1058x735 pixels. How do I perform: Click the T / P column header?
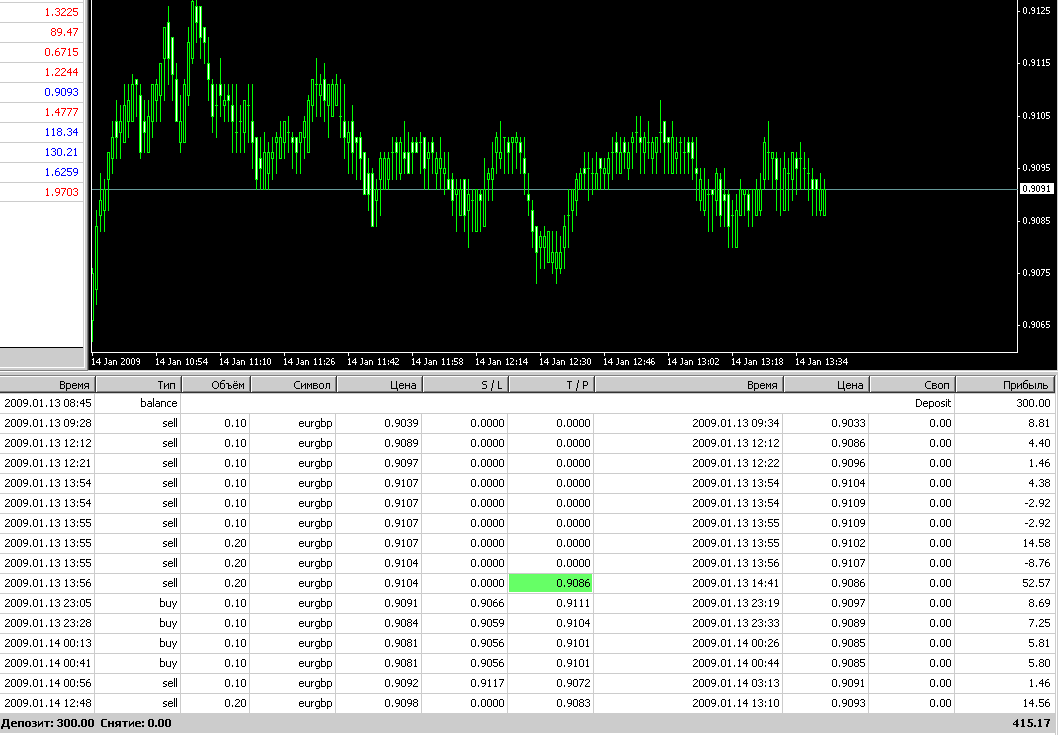552,384
